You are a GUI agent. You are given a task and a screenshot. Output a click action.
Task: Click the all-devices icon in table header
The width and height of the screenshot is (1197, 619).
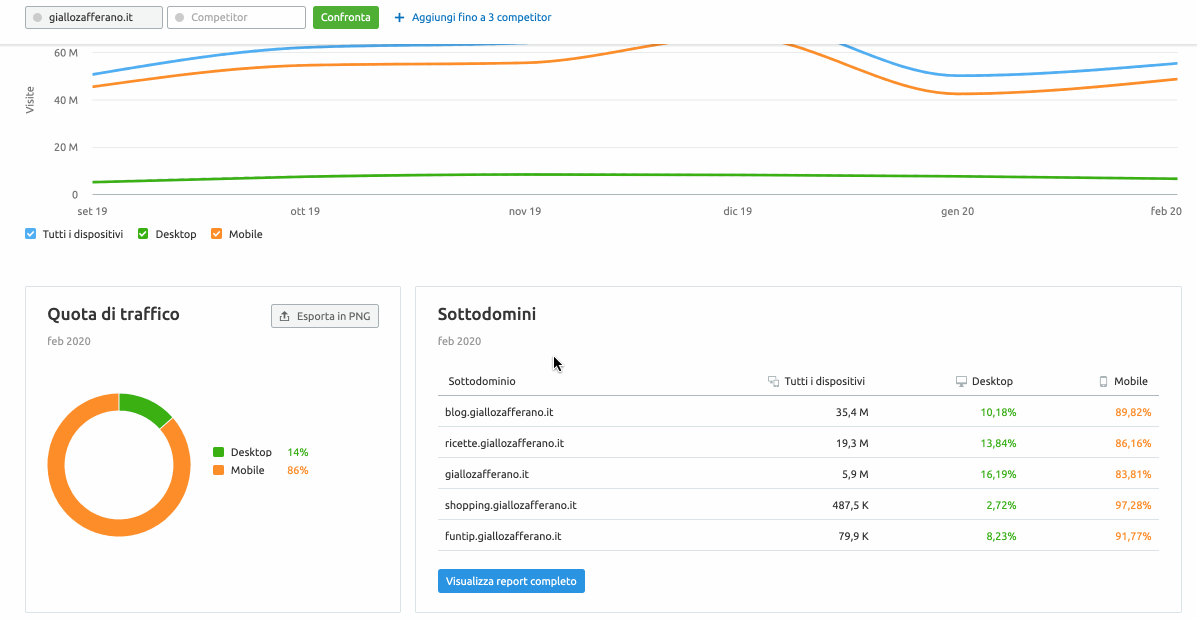pyautogui.click(x=773, y=381)
